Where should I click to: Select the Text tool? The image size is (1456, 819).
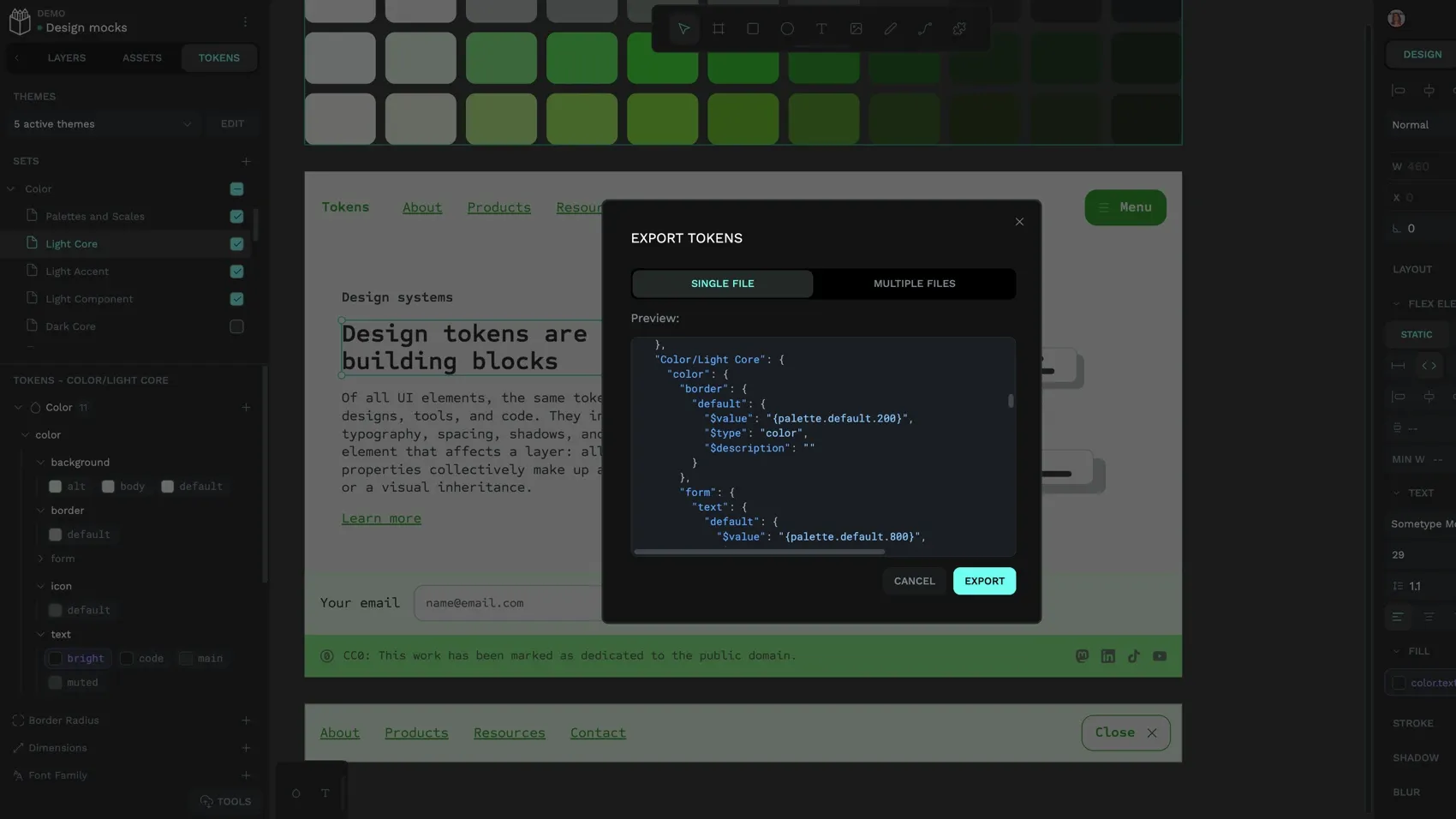click(x=821, y=28)
